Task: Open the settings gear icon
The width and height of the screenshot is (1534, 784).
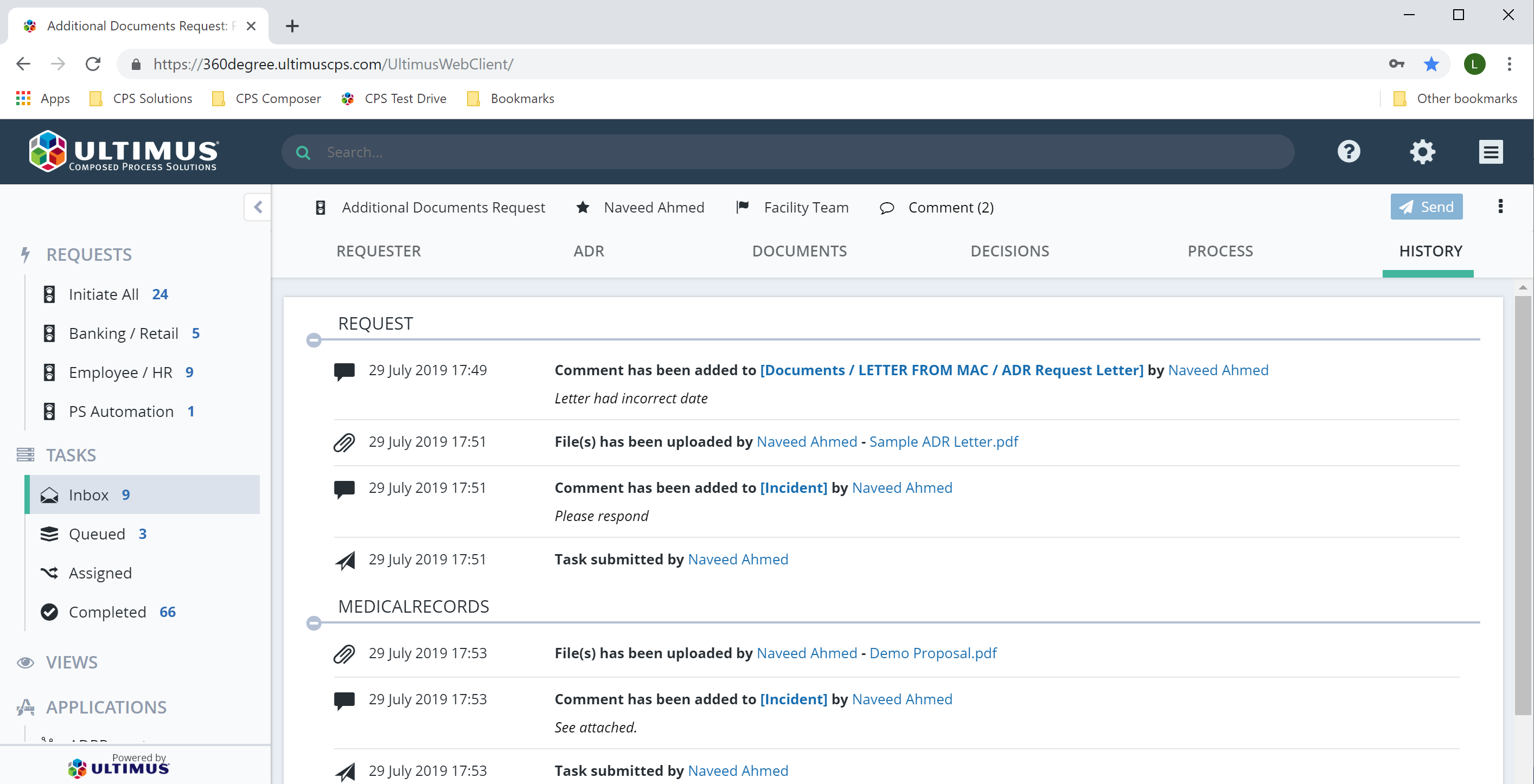Action: pyautogui.click(x=1423, y=152)
